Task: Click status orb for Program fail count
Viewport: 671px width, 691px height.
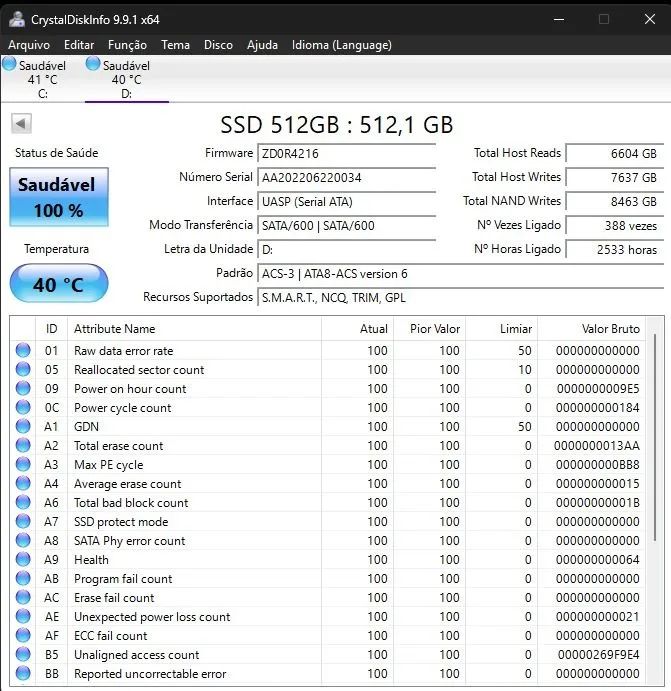Action: coord(23,578)
